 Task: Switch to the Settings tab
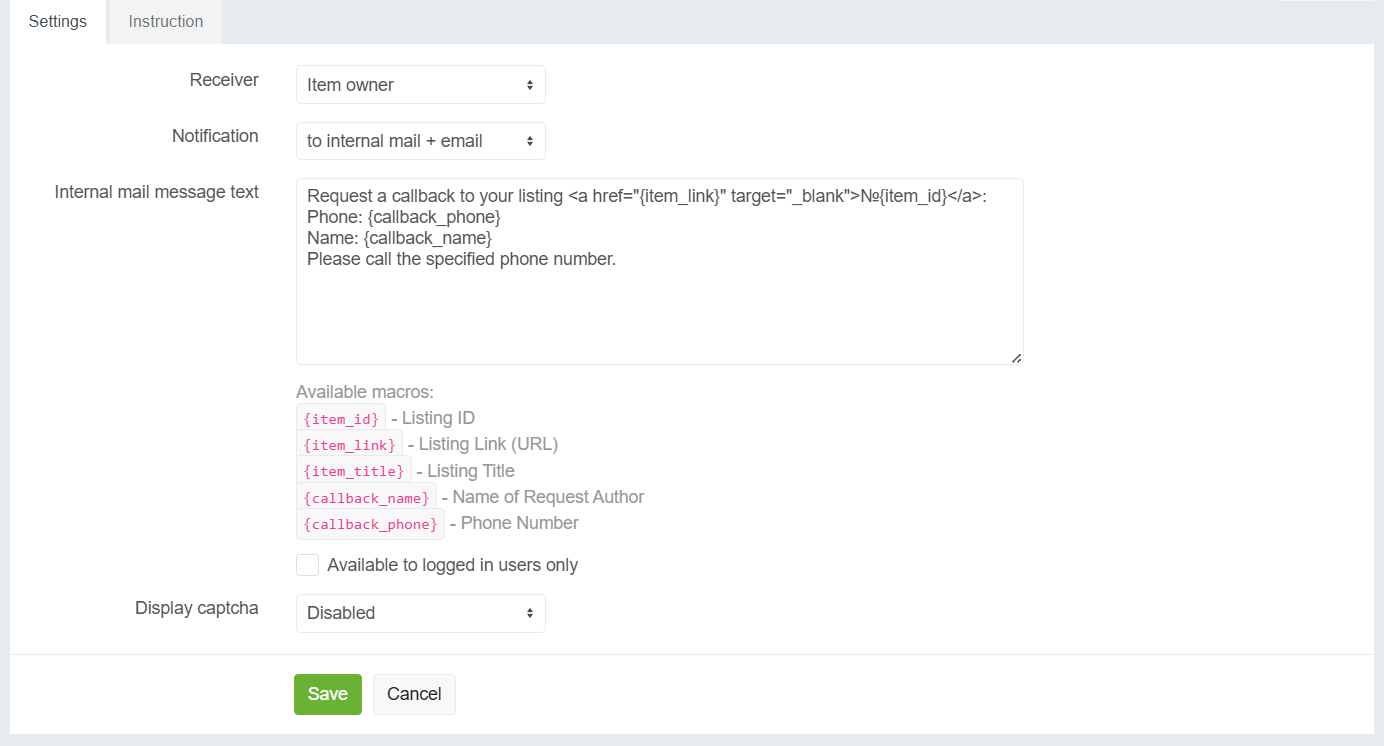pyautogui.click(x=57, y=21)
